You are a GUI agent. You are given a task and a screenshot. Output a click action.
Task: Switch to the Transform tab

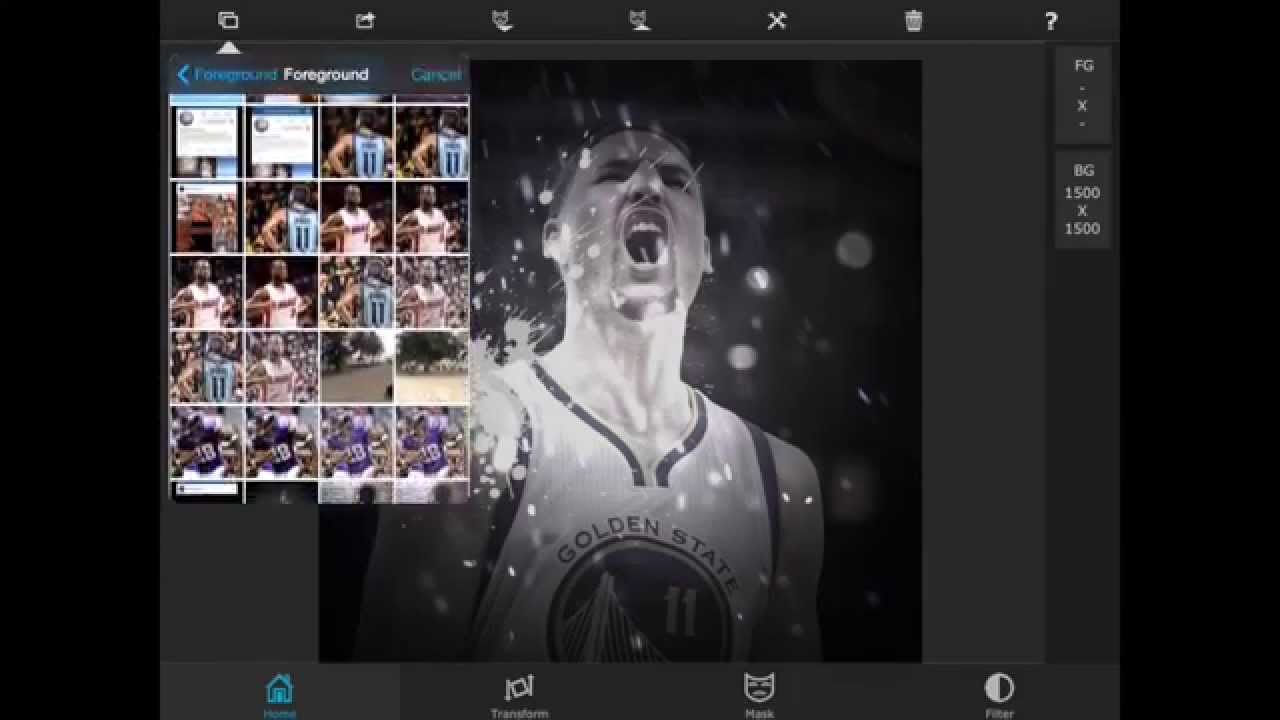(519, 695)
